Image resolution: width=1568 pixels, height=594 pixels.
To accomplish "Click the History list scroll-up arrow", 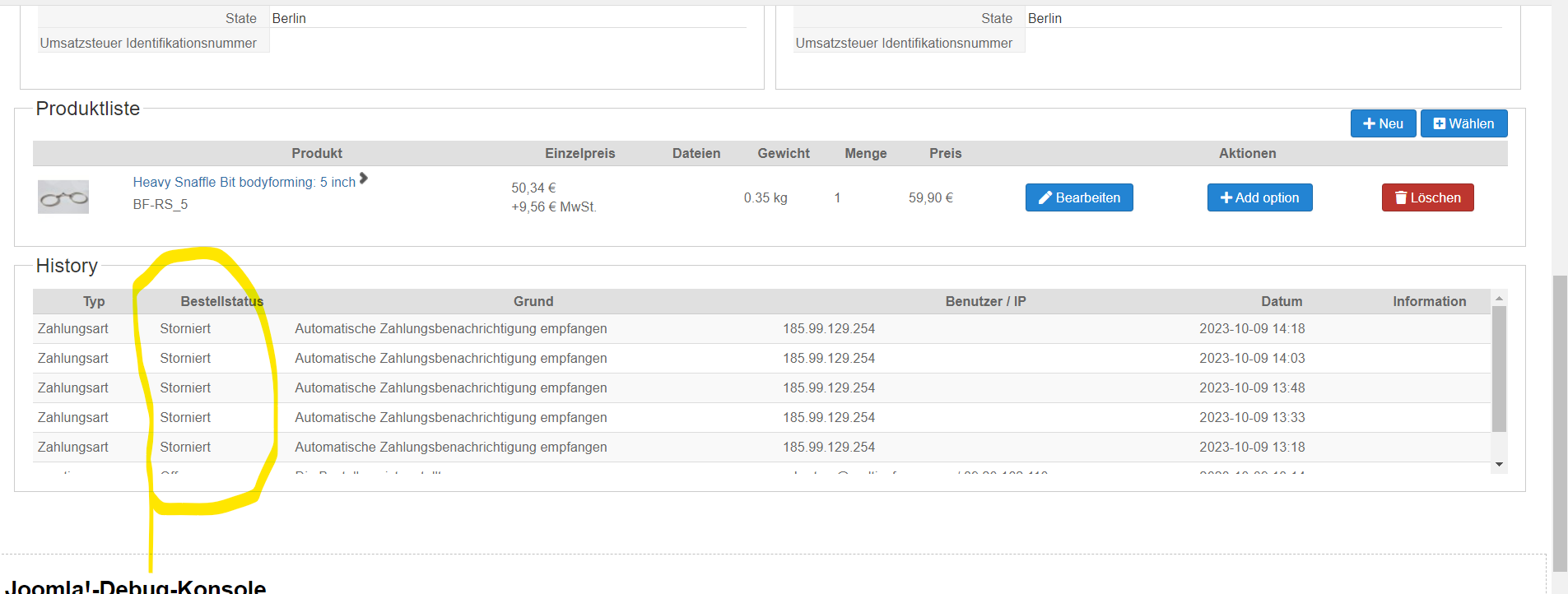I will pos(1499,298).
